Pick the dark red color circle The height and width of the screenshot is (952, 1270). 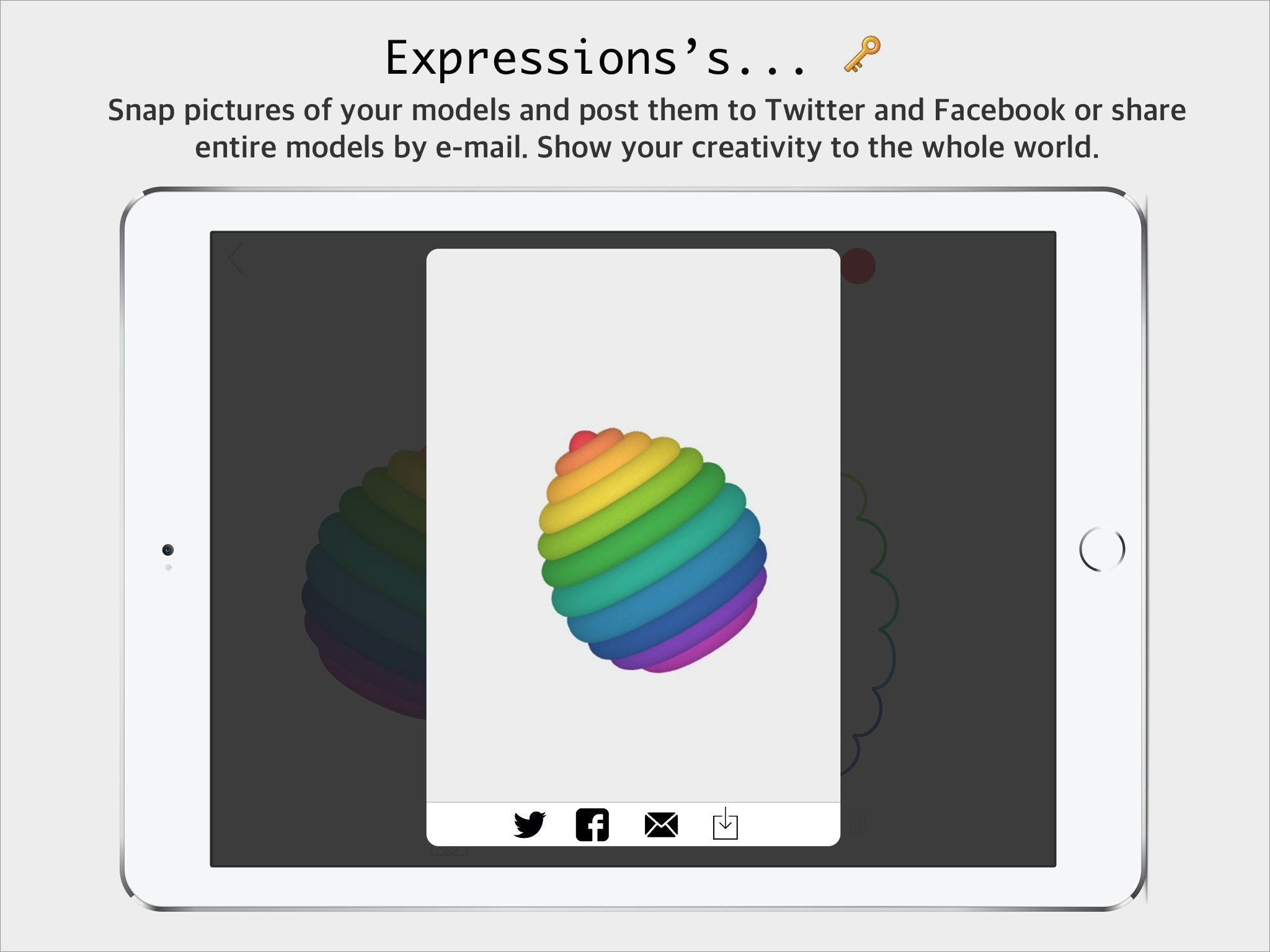click(x=859, y=267)
